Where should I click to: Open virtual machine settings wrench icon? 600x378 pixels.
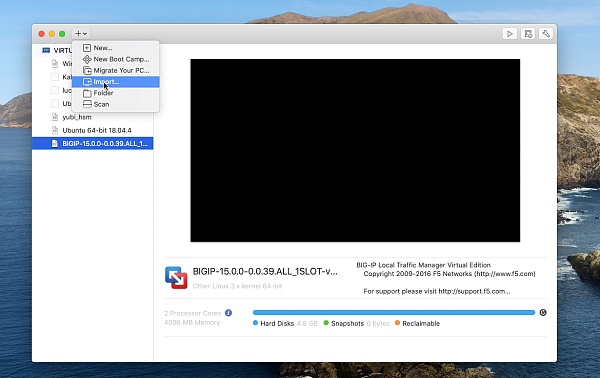tap(546, 34)
